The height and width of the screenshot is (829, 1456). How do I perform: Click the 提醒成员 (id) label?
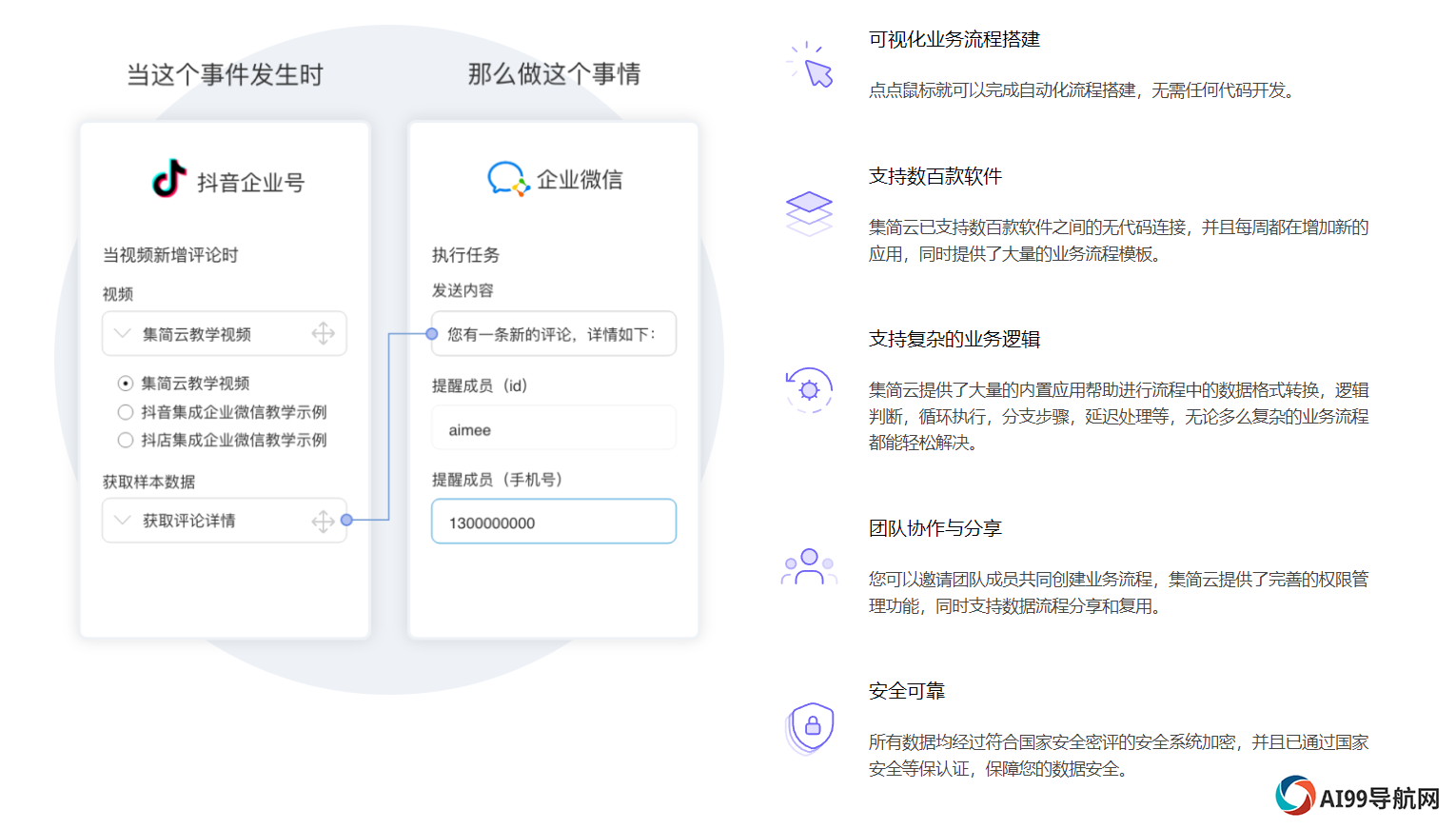480,385
